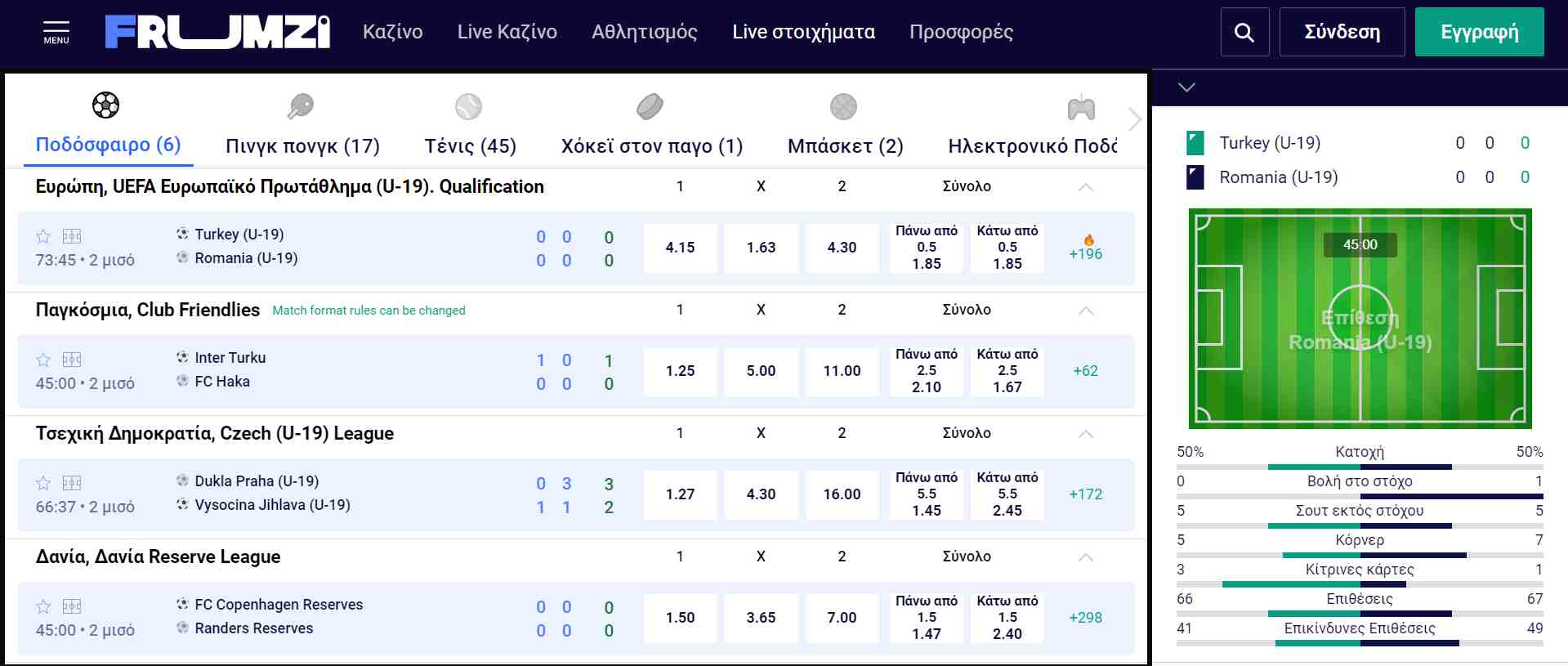Select the football sport icon
Image resolution: width=1568 pixels, height=666 pixels.
point(106,105)
